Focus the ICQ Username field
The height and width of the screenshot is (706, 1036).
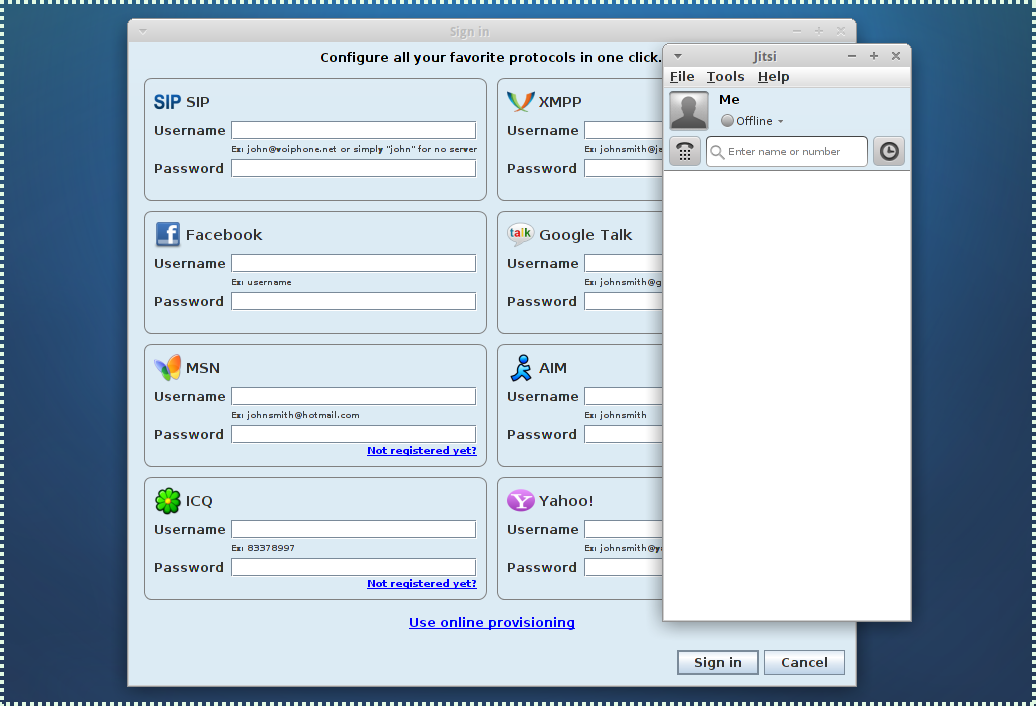[353, 529]
